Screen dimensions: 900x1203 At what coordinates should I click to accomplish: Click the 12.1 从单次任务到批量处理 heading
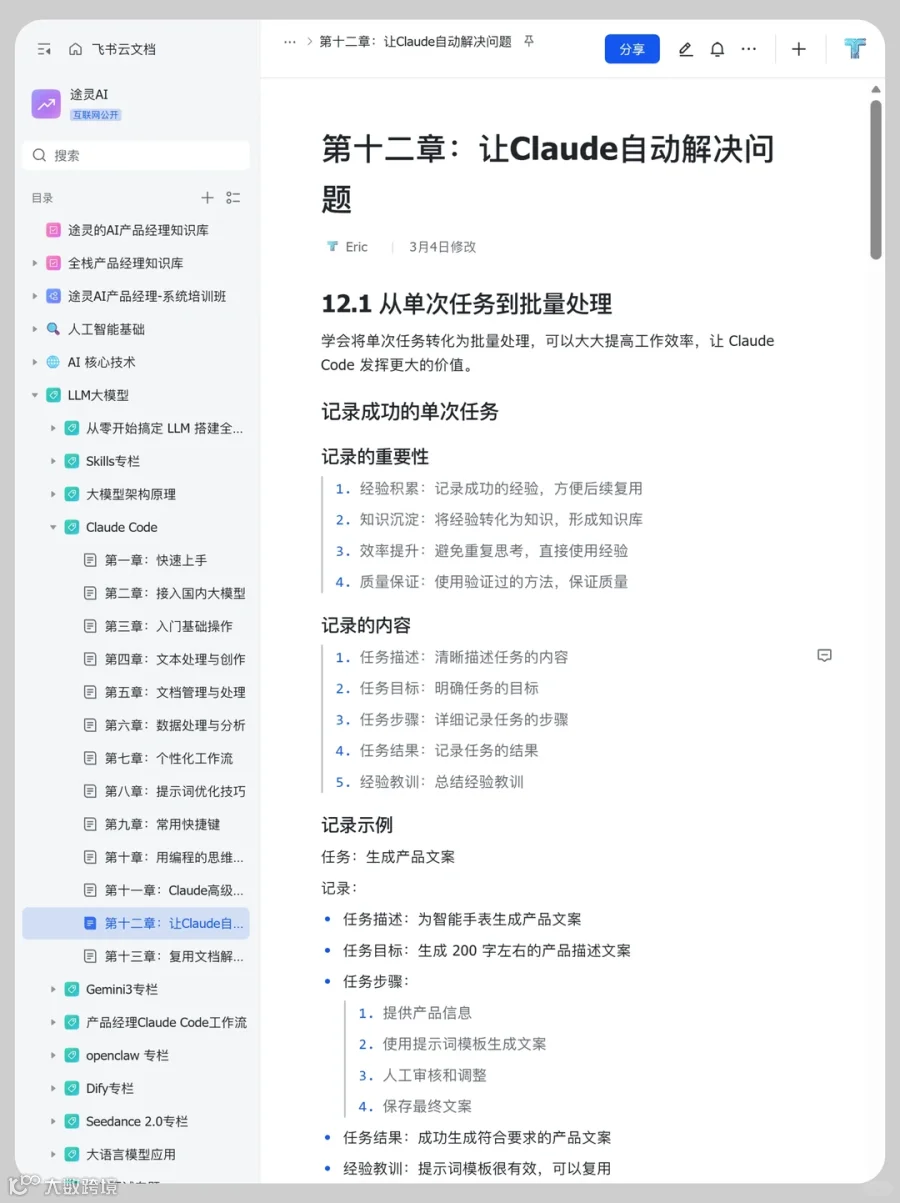467,304
